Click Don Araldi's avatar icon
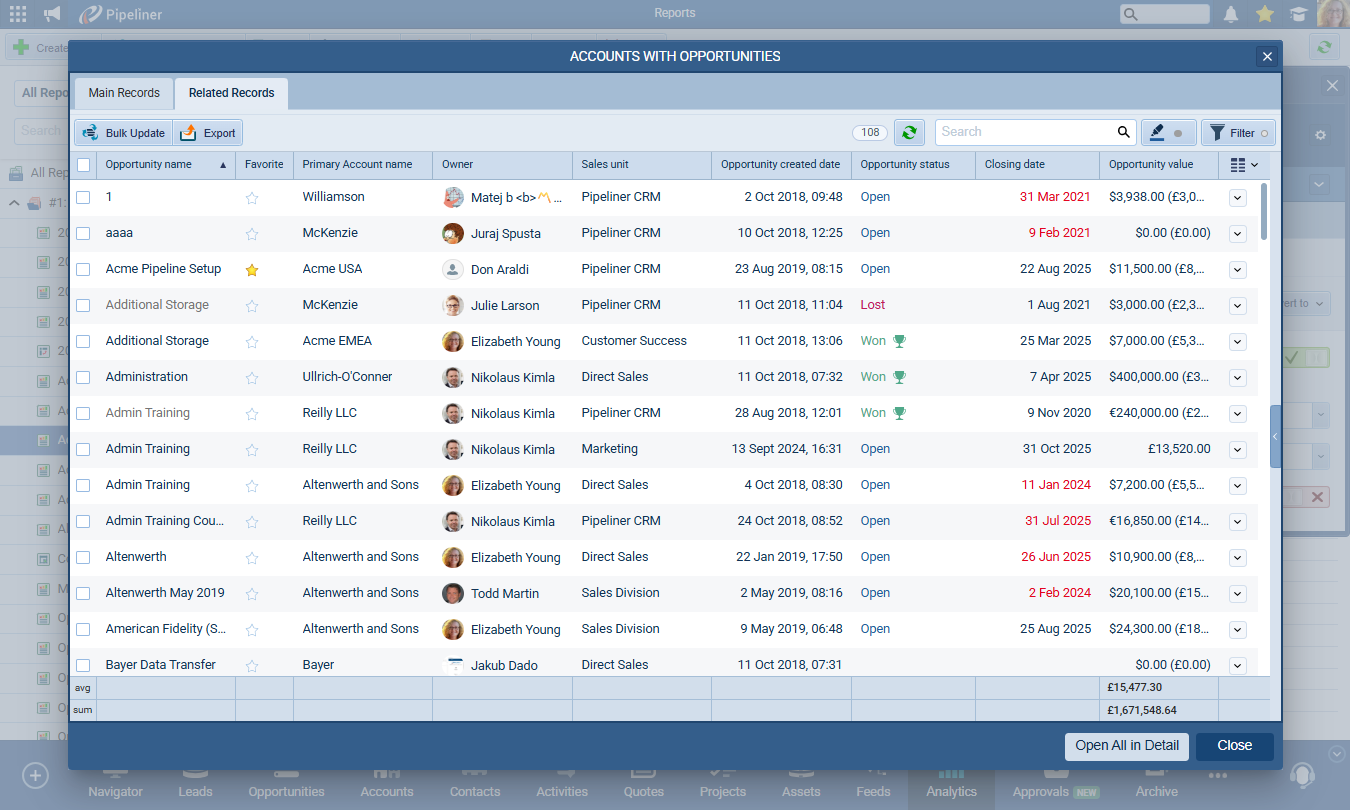 pos(453,269)
